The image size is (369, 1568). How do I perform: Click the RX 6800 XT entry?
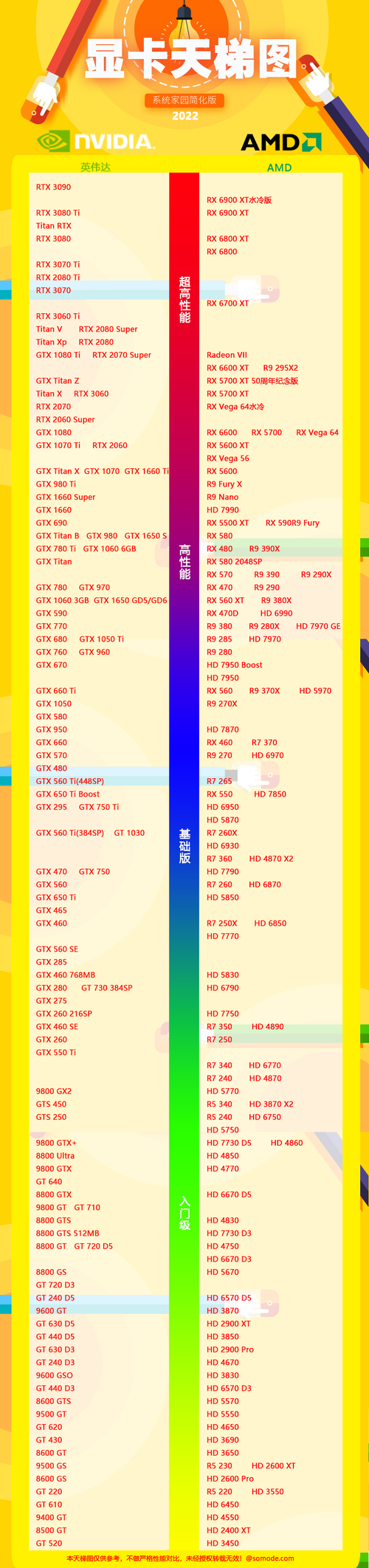click(228, 238)
